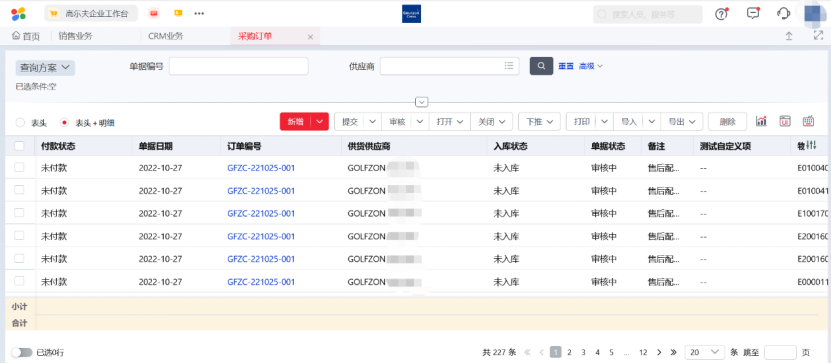The height and width of the screenshot is (364, 831).
Task: Toggle the 已选0行 switch
Action: 22,352
